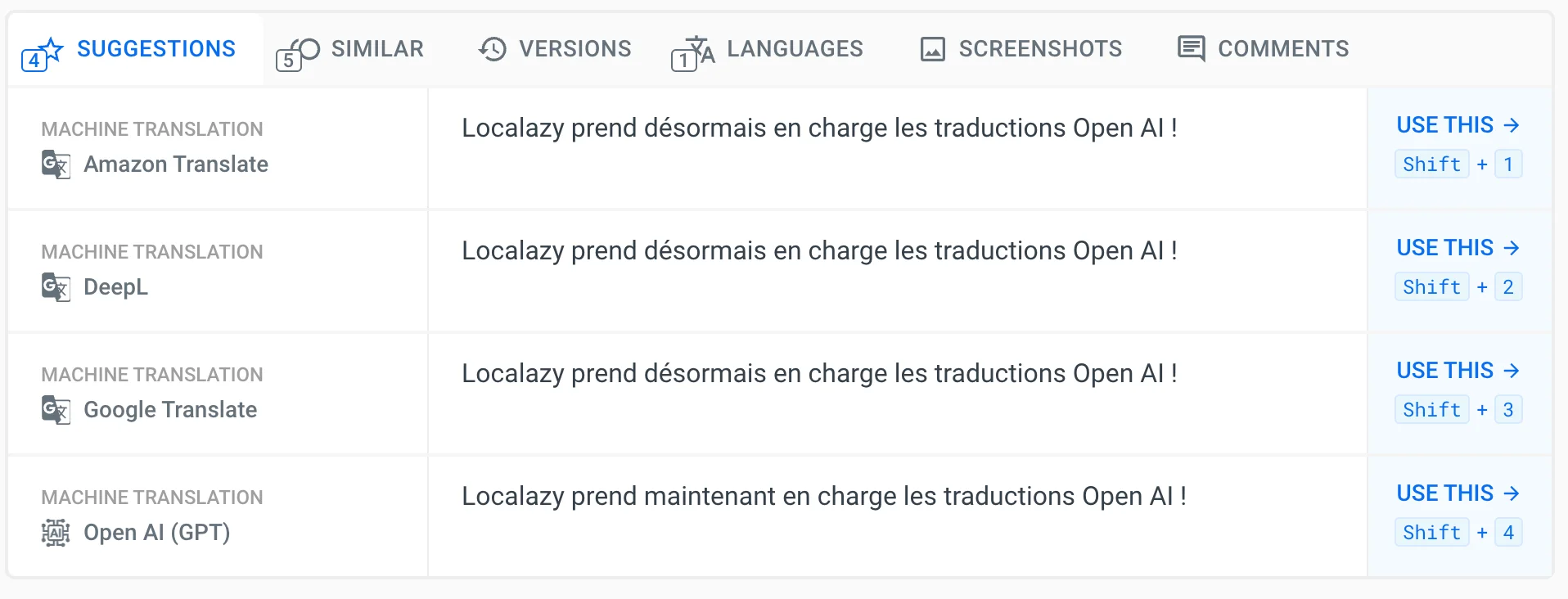The width and height of the screenshot is (1568, 599).
Task: Click the Versions history clock icon
Action: (493, 49)
